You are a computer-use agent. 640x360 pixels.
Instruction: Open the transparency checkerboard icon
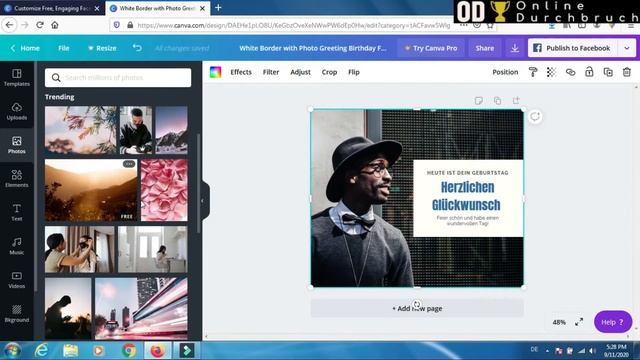click(551, 72)
